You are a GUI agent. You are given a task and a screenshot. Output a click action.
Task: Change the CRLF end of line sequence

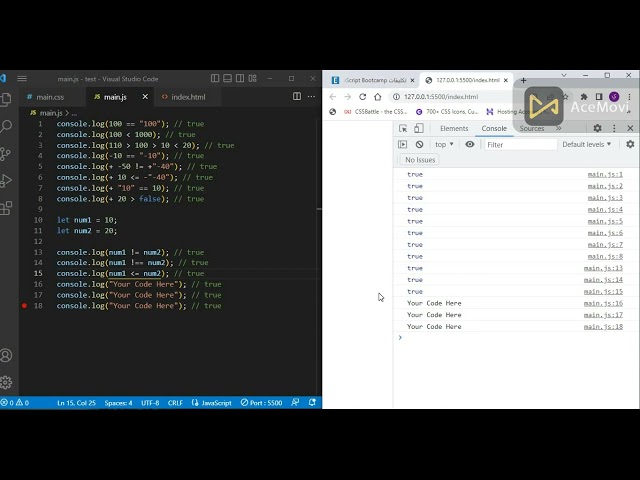(175, 403)
